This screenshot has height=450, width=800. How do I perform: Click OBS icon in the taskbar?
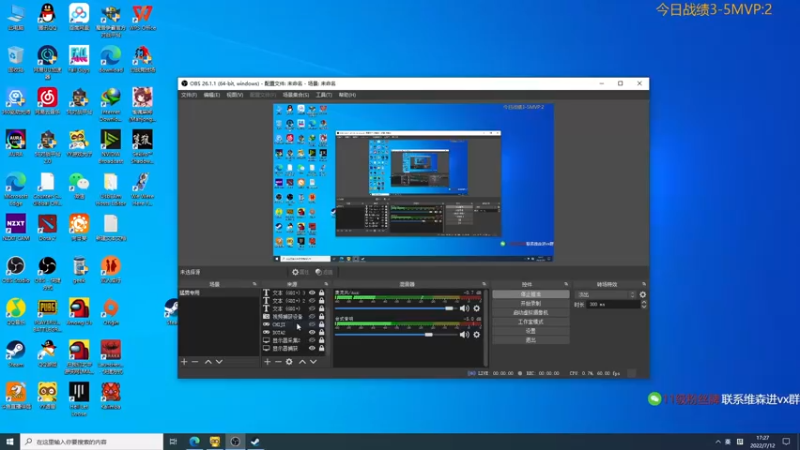[235, 441]
